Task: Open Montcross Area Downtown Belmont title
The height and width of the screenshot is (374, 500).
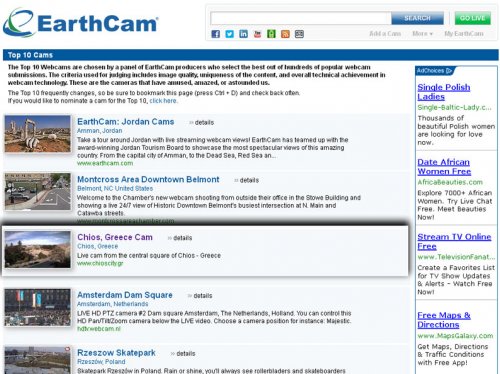Action: coord(148,179)
